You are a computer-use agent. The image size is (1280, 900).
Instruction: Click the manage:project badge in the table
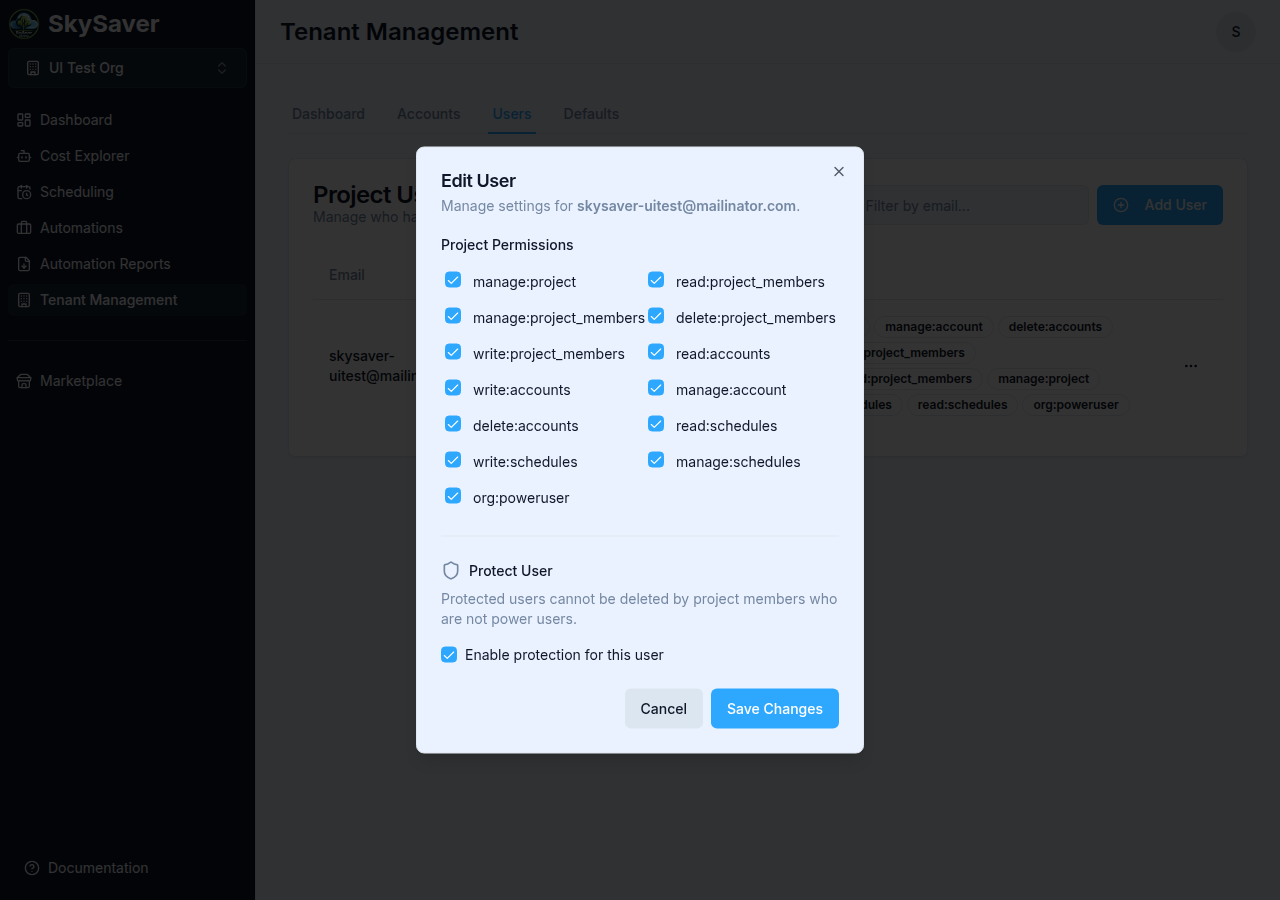[x=1044, y=379]
